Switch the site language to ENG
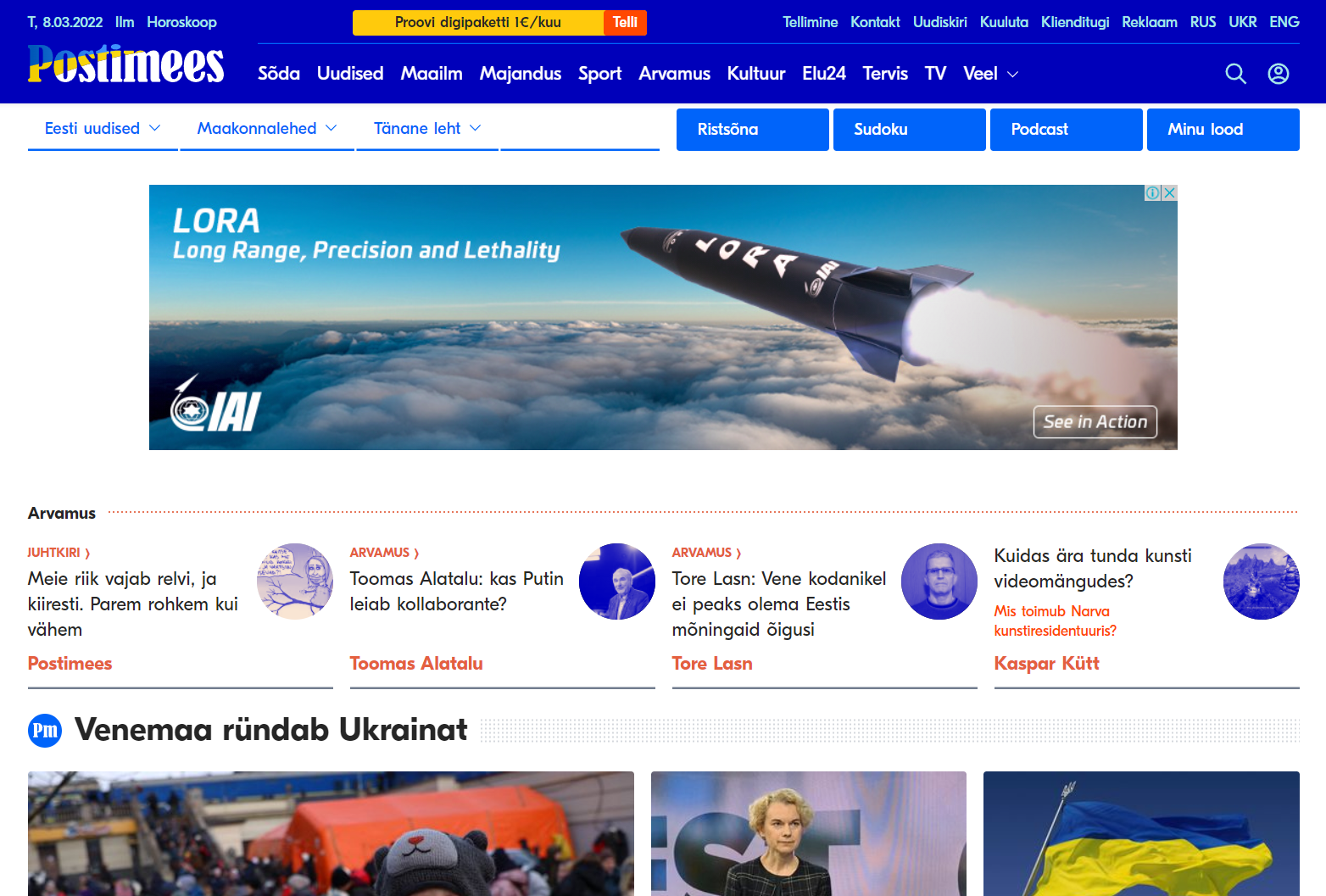This screenshot has width=1326, height=896. (x=1284, y=22)
